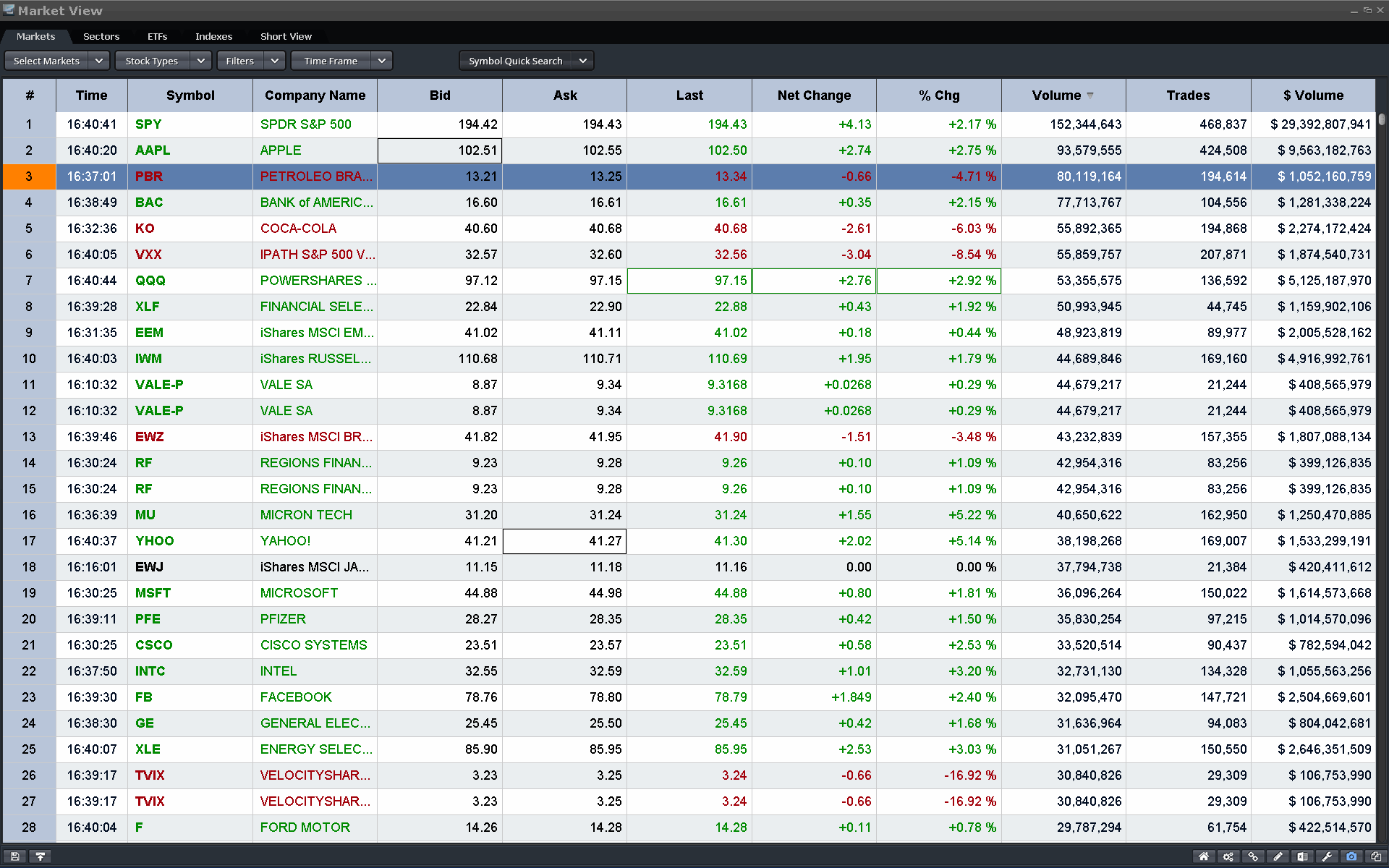Click the chain link icon
This screenshot has height=868, width=1389.
pyautogui.click(x=1253, y=856)
